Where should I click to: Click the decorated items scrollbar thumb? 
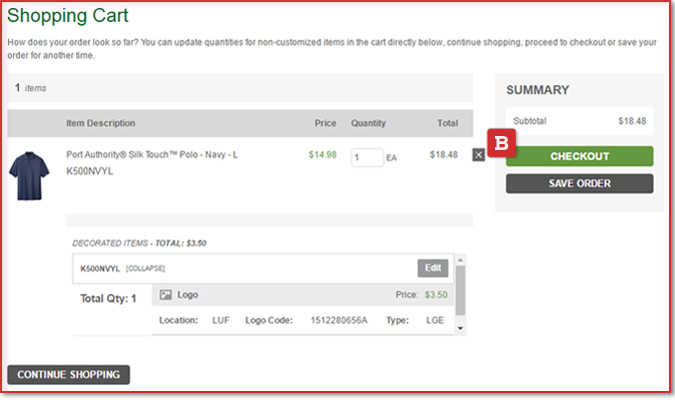pyautogui.click(x=460, y=290)
